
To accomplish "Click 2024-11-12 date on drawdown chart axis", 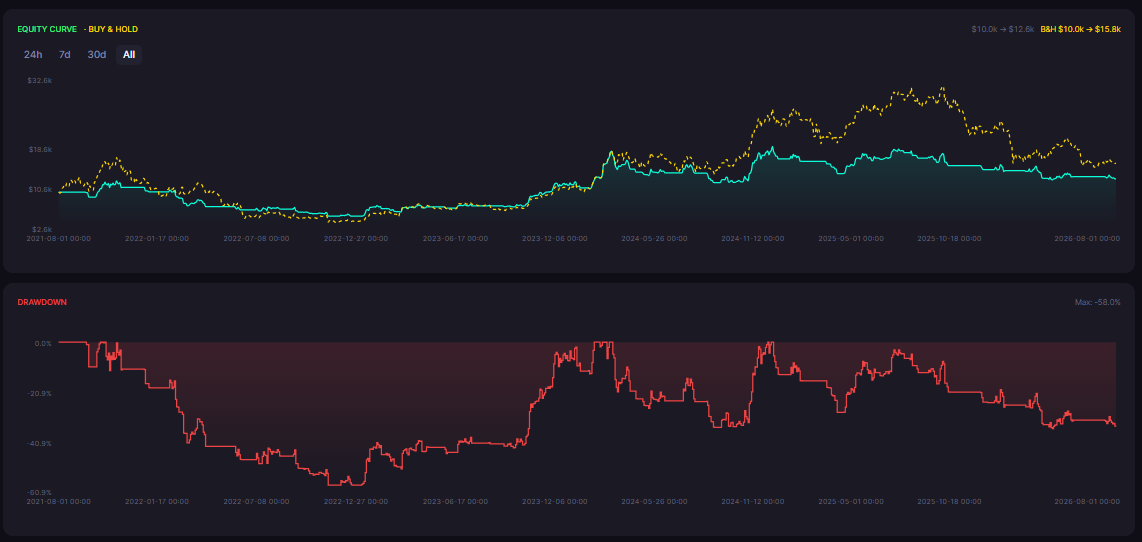I will (753, 502).
